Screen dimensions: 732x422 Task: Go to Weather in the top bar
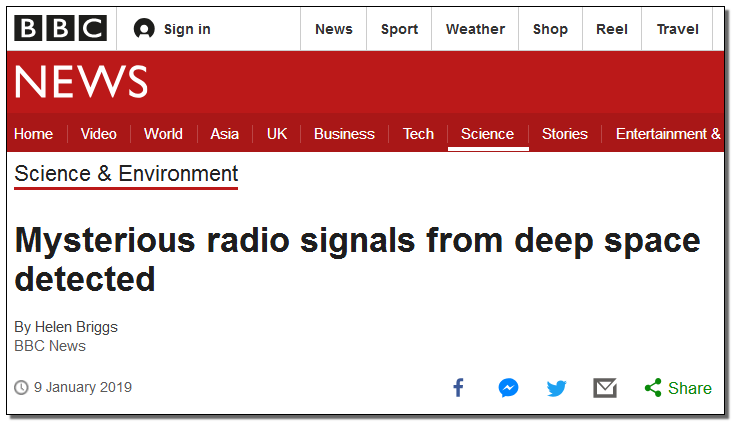(475, 29)
